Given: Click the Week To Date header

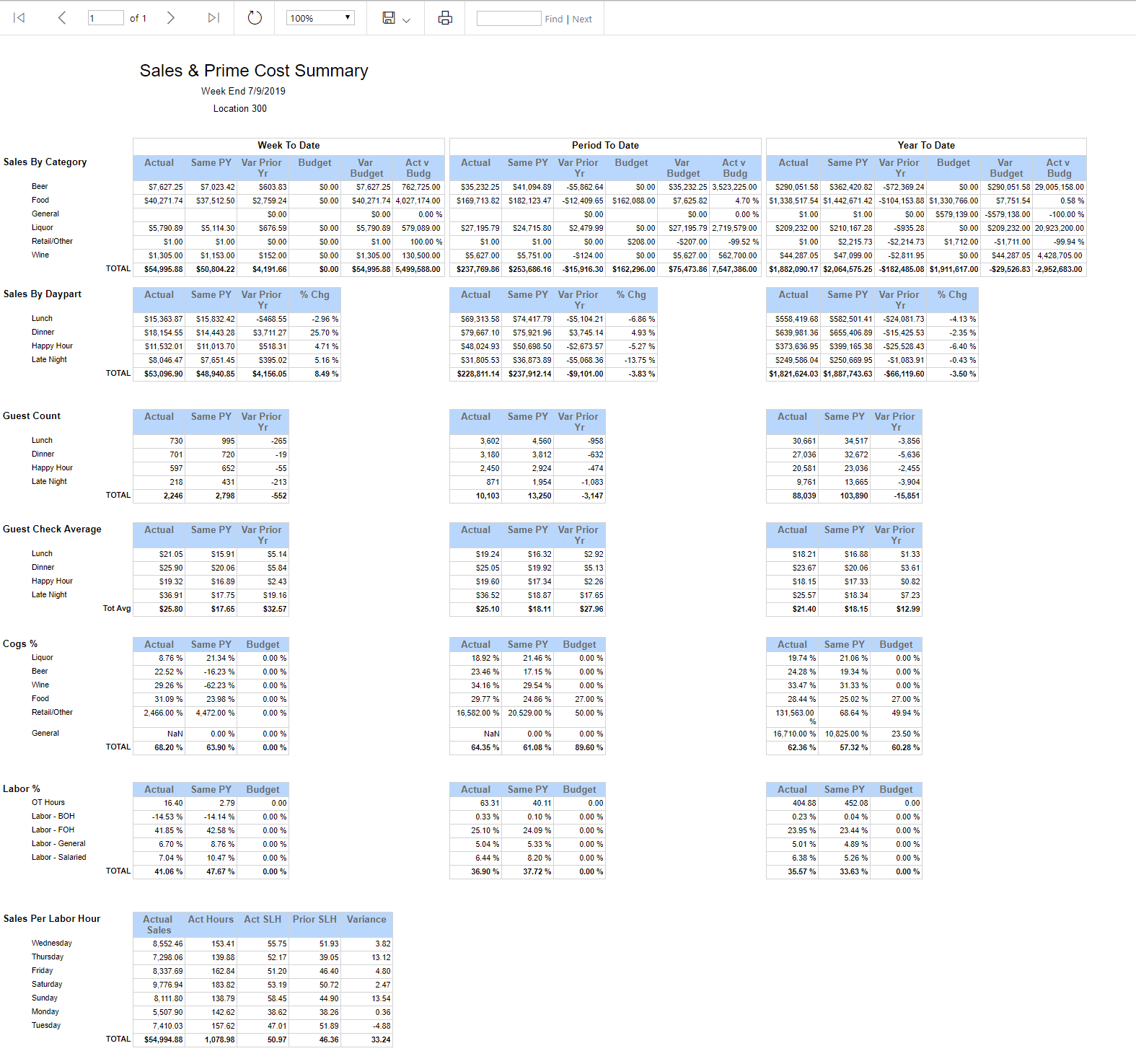Looking at the screenshot, I should tap(289, 145).
